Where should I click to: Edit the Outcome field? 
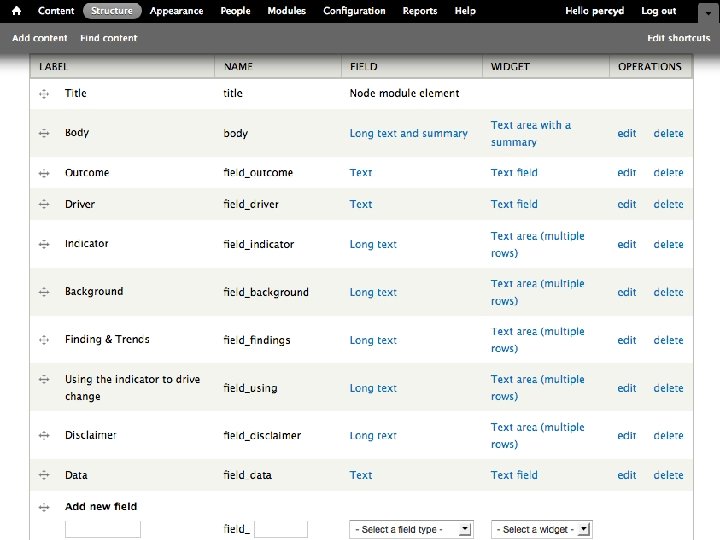[x=627, y=173]
